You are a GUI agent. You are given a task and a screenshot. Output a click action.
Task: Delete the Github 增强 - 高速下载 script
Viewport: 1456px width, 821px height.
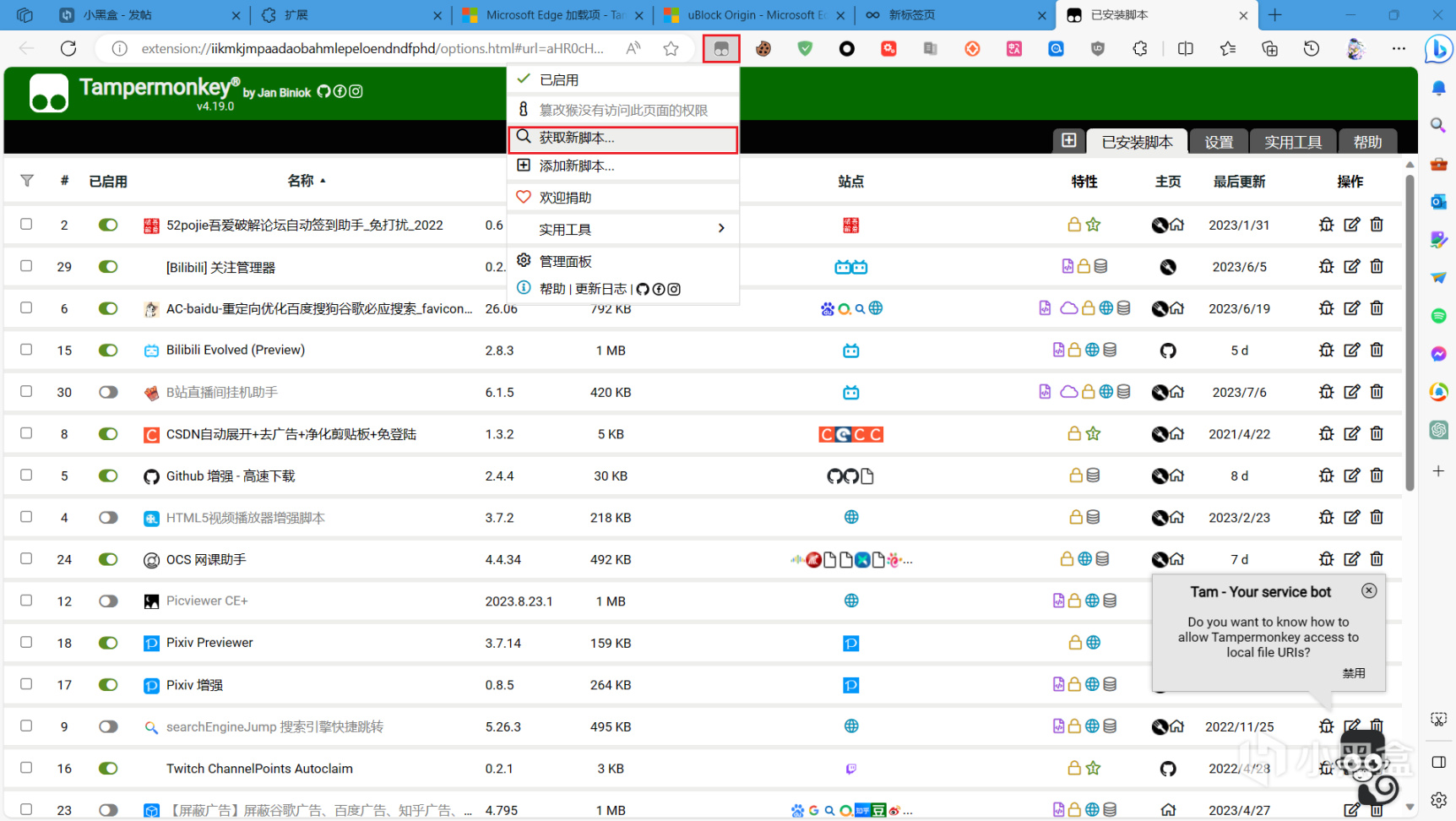click(x=1377, y=476)
